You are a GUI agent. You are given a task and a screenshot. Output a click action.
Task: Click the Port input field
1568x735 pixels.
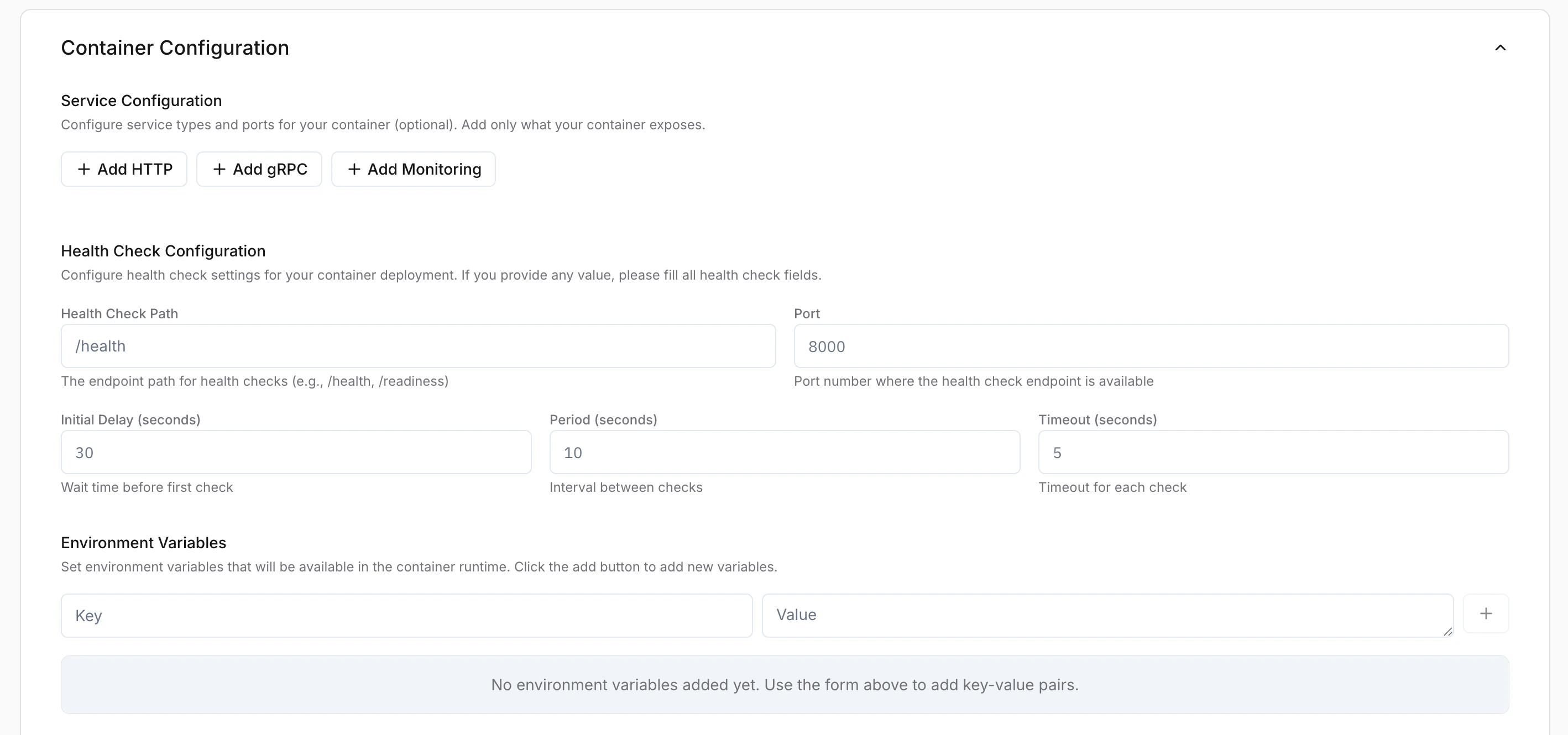1151,345
